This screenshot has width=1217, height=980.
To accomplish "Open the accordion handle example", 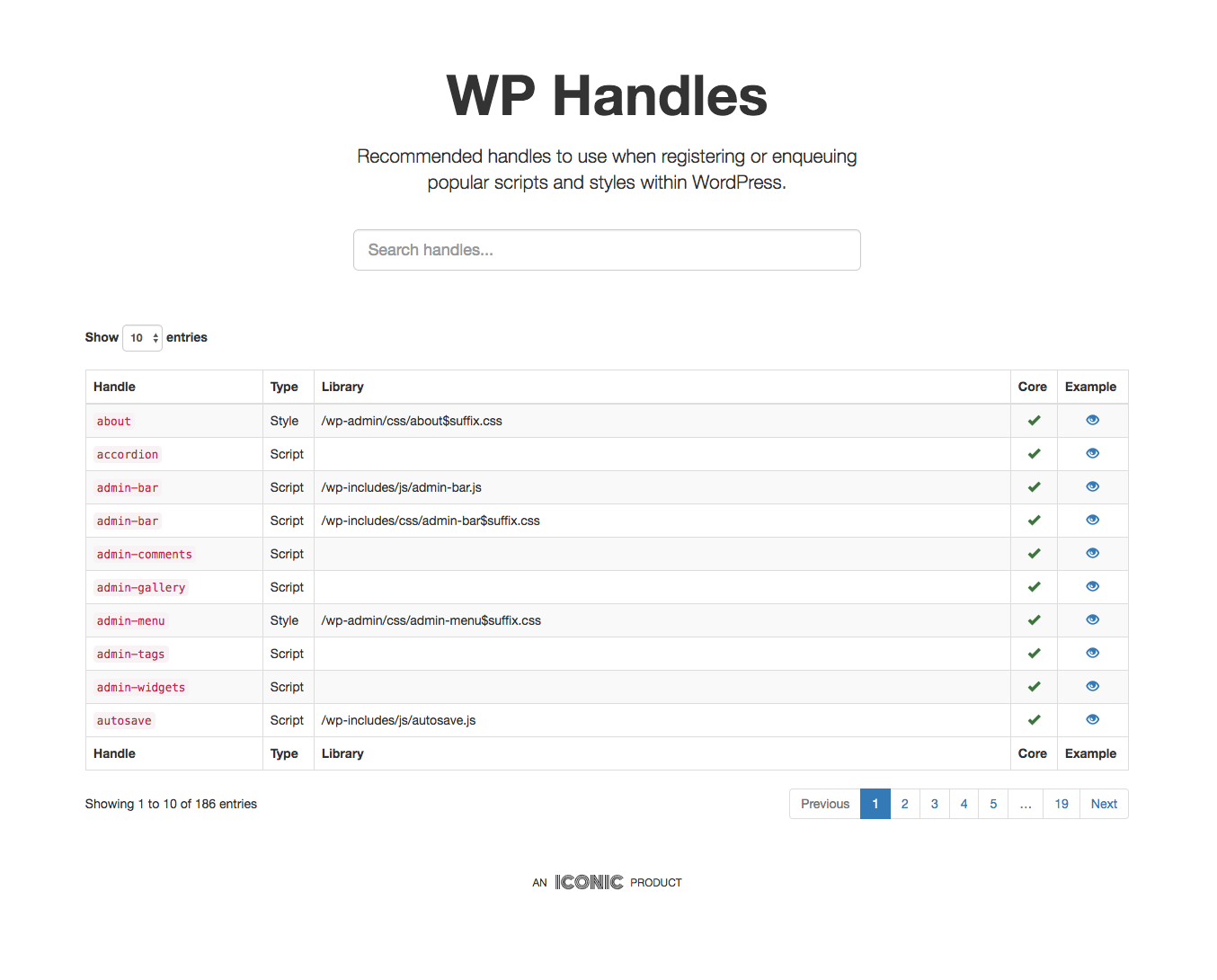I will coord(1092,453).
